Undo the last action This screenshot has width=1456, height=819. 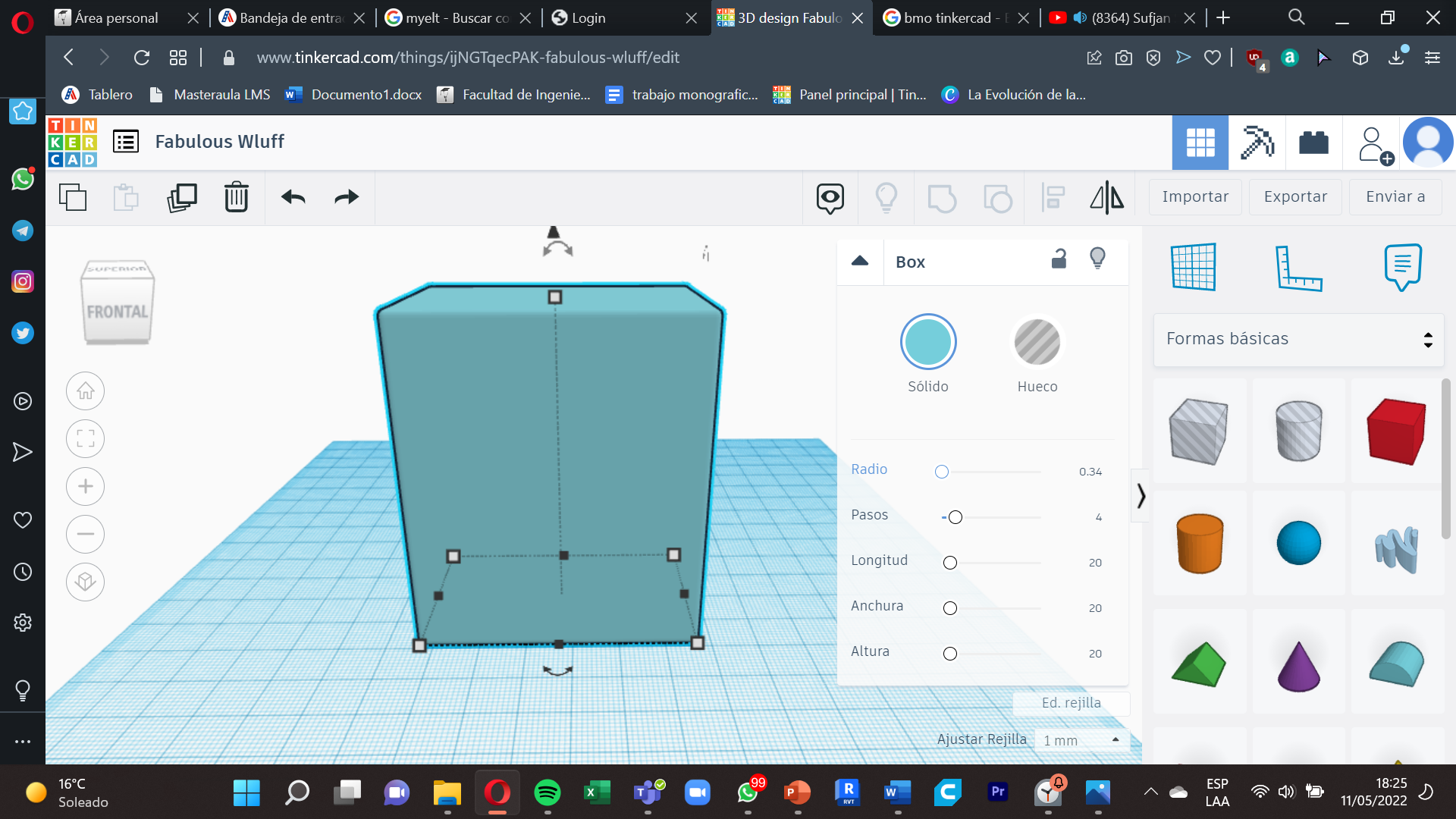pos(293,197)
